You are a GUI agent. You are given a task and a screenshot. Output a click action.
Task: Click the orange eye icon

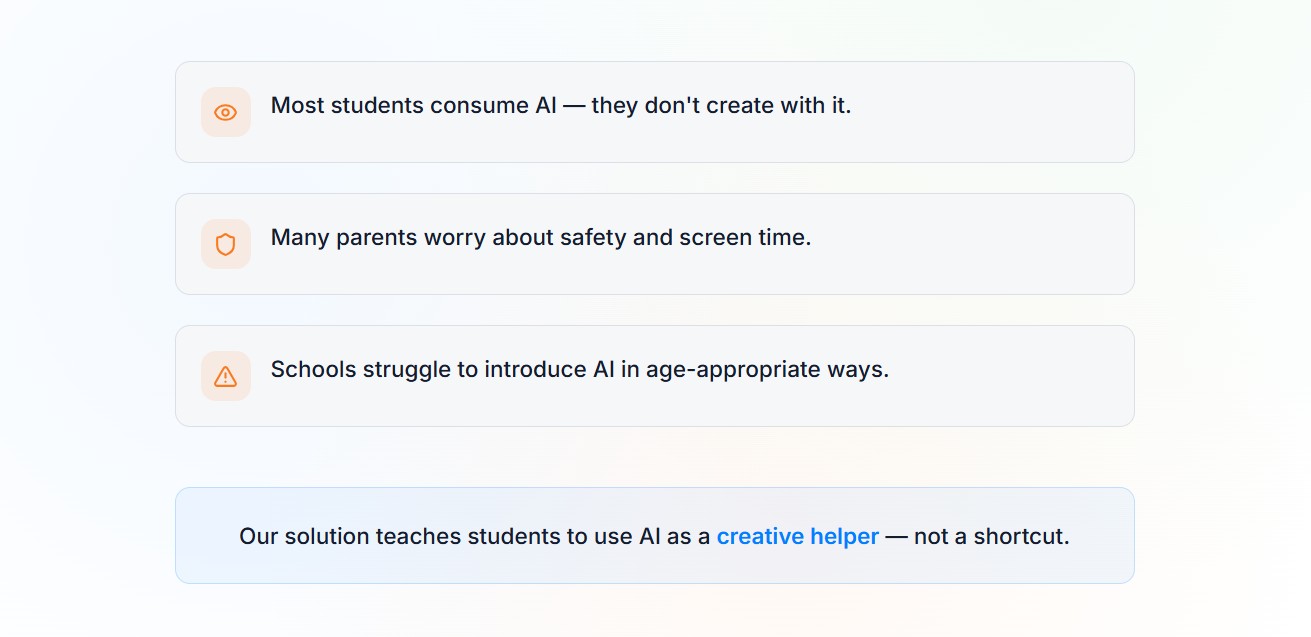(226, 112)
